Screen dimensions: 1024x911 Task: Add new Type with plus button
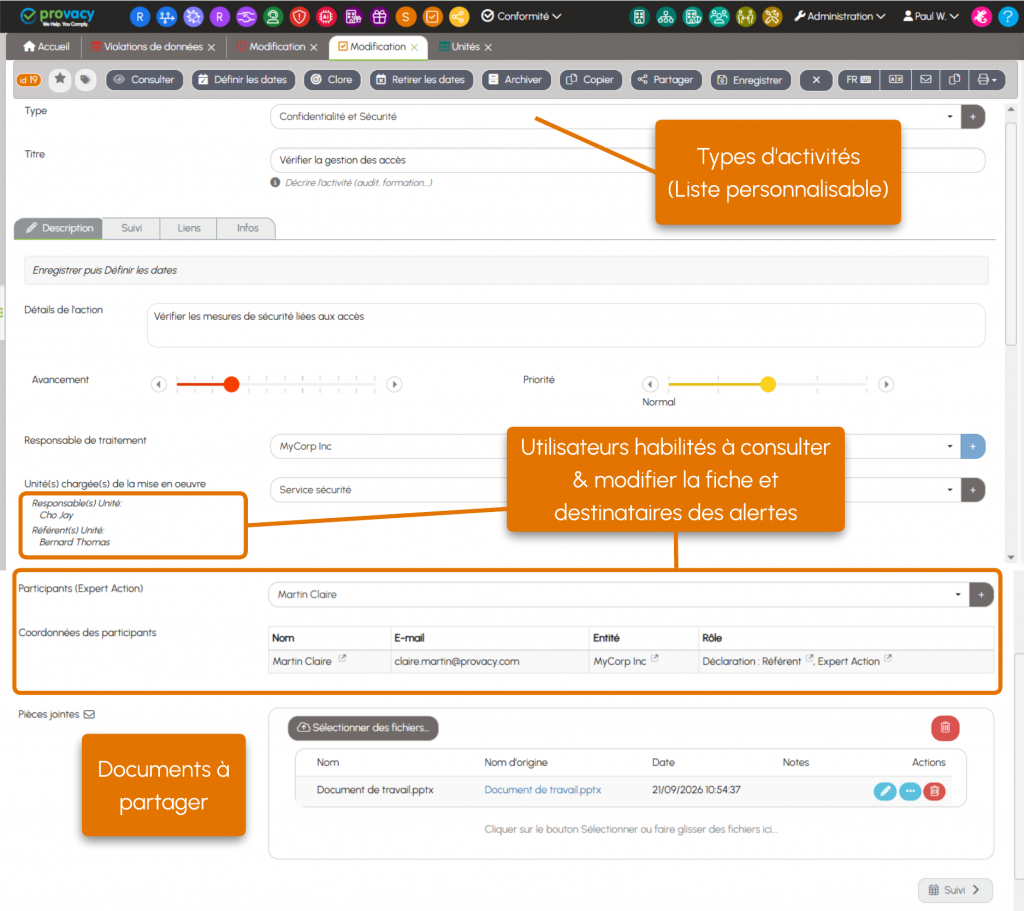coord(972,117)
